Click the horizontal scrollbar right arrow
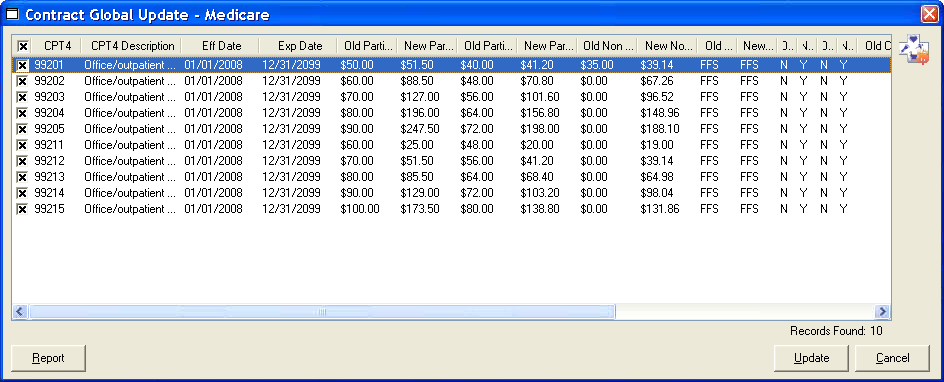944x382 pixels. click(883, 312)
